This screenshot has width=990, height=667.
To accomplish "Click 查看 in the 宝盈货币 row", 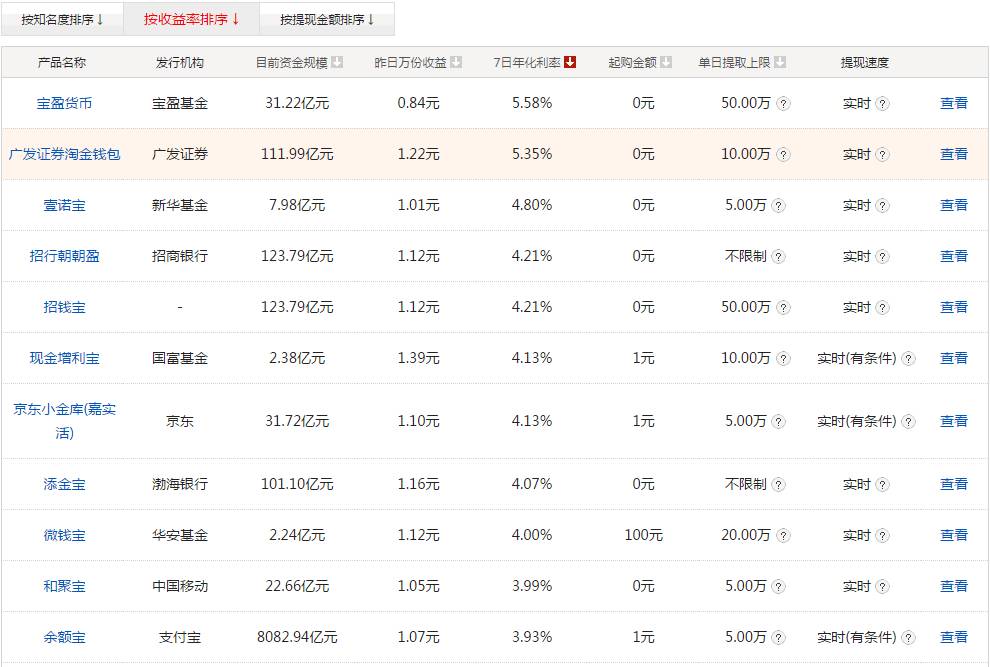I will [x=953, y=103].
